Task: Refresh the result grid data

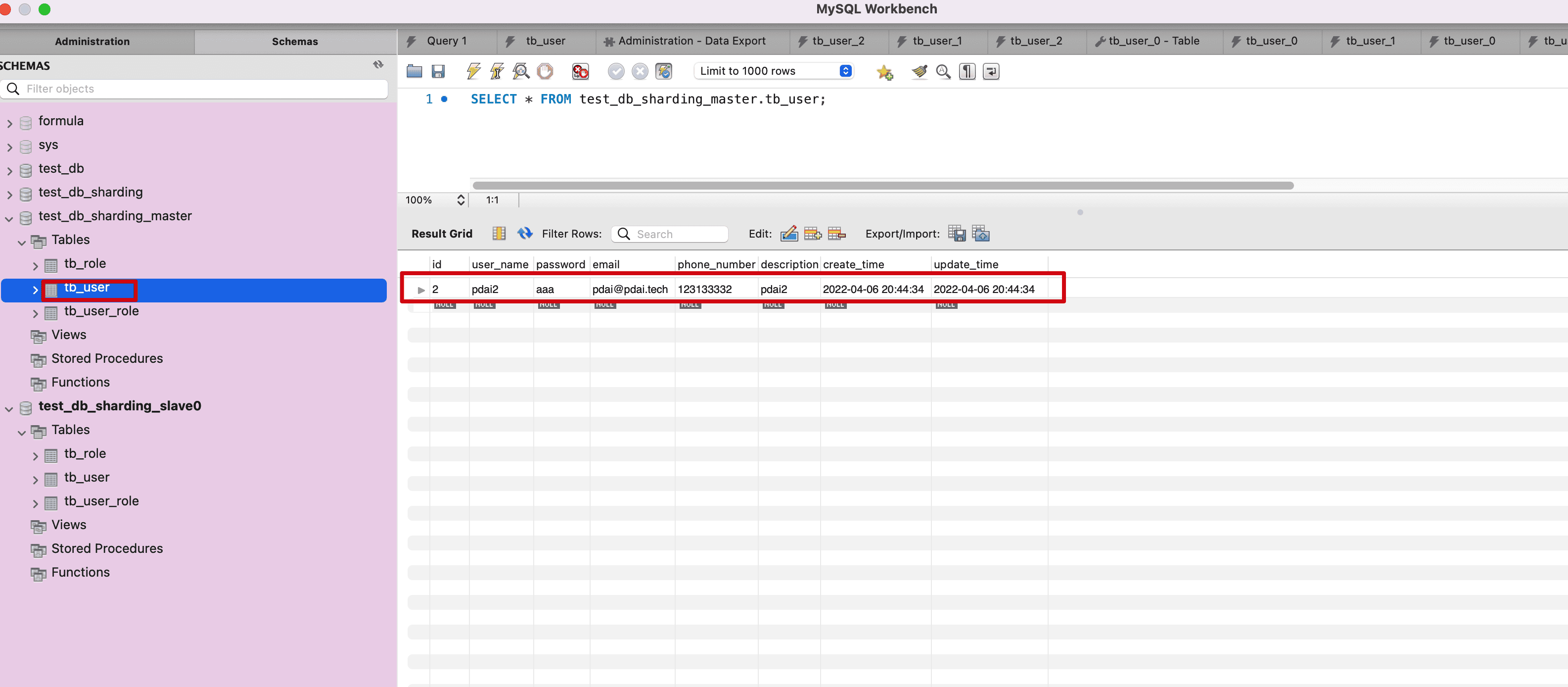Action: pos(525,234)
